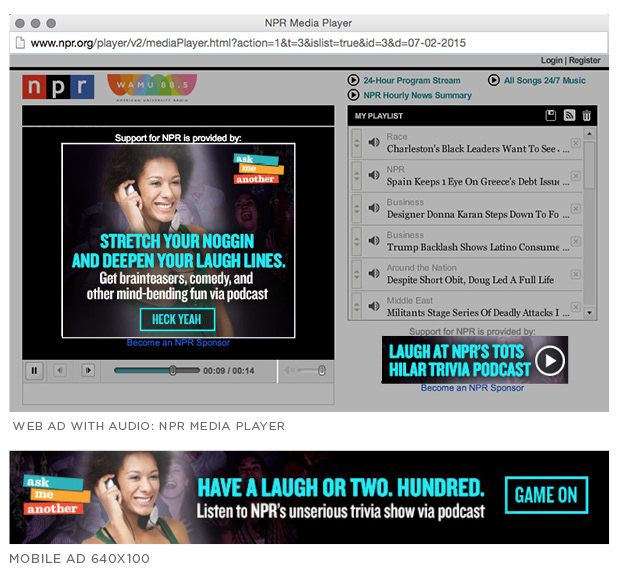Viewport: 619px width, 572px height.
Task: Skip to previous track in player
Action: (60, 370)
